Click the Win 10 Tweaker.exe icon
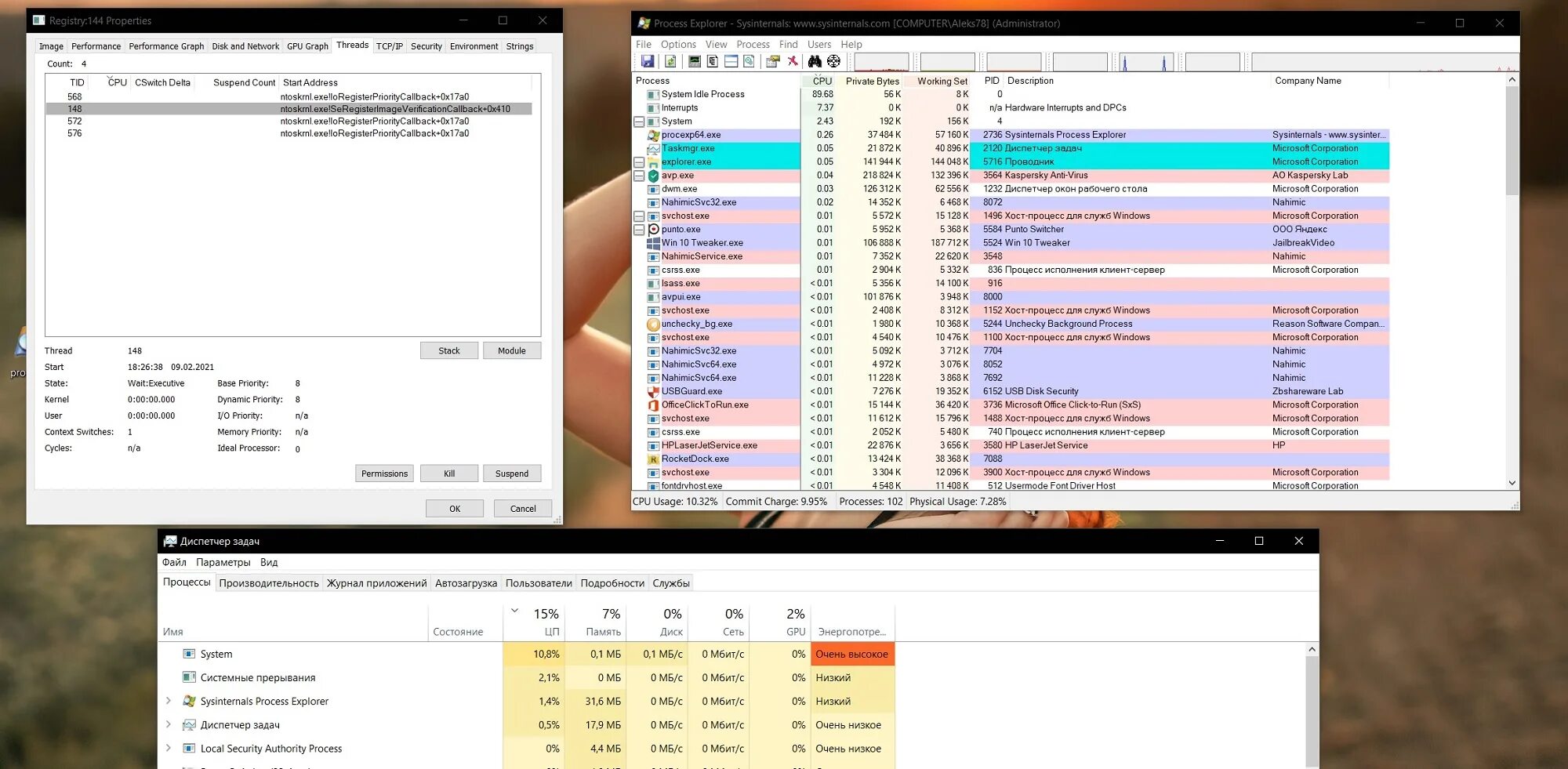1568x769 pixels. [x=653, y=243]
